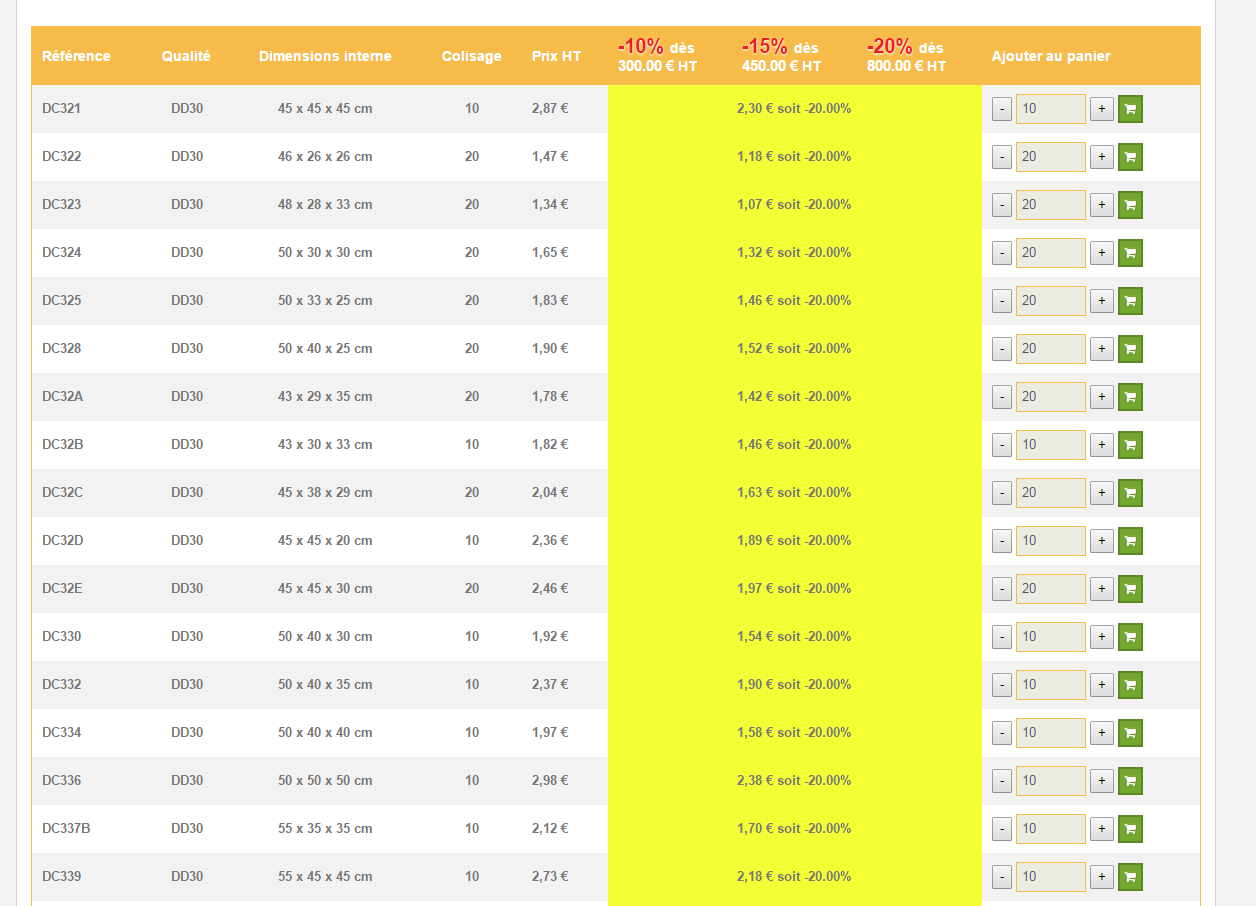Increase quantity for DC32D with plus button
Screen dimensions: 1256x906
tap(1101, 541)
